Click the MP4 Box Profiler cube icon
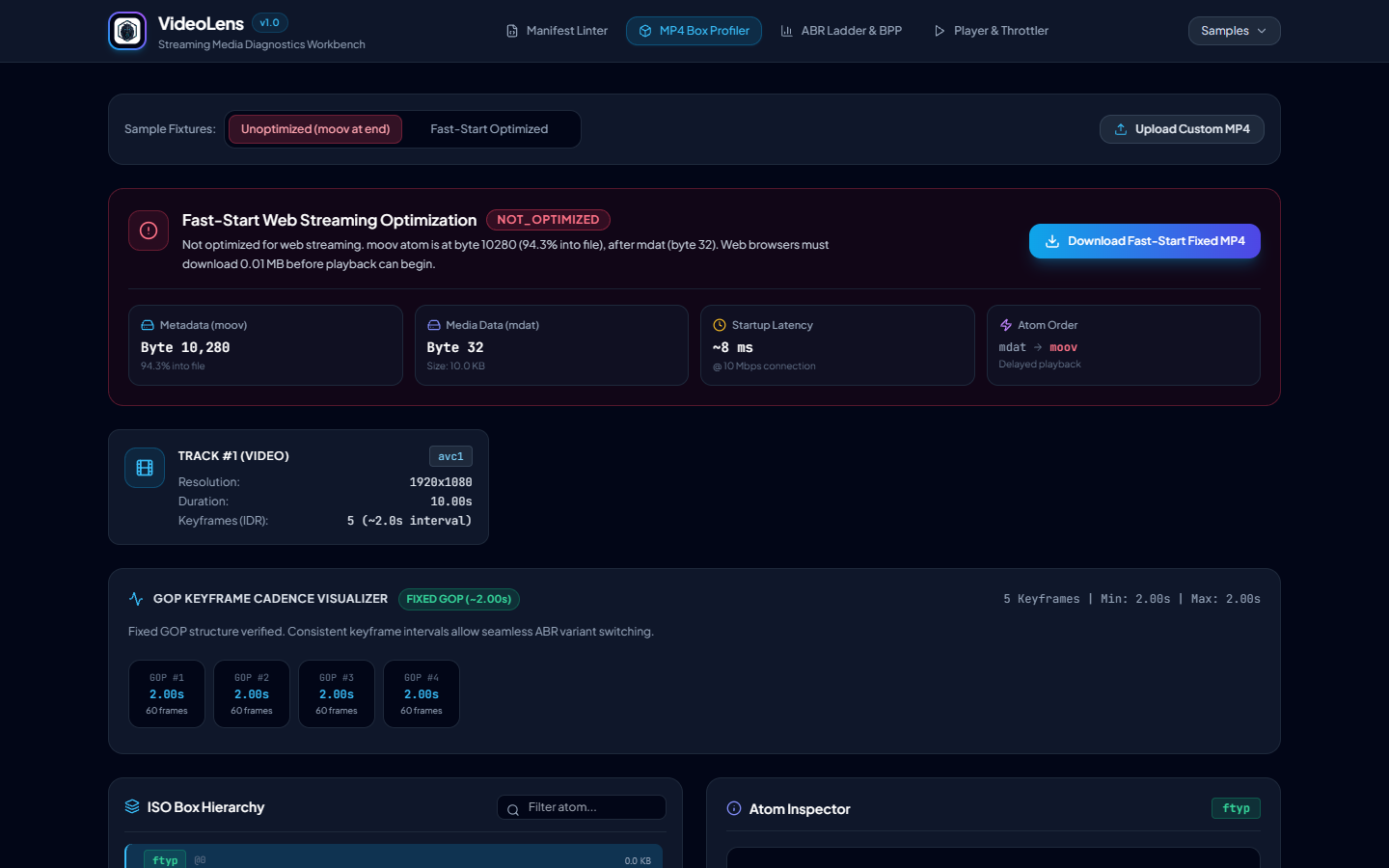This screenshot has height=868, width=1389. pyautogui.click(x=645, y=31)
